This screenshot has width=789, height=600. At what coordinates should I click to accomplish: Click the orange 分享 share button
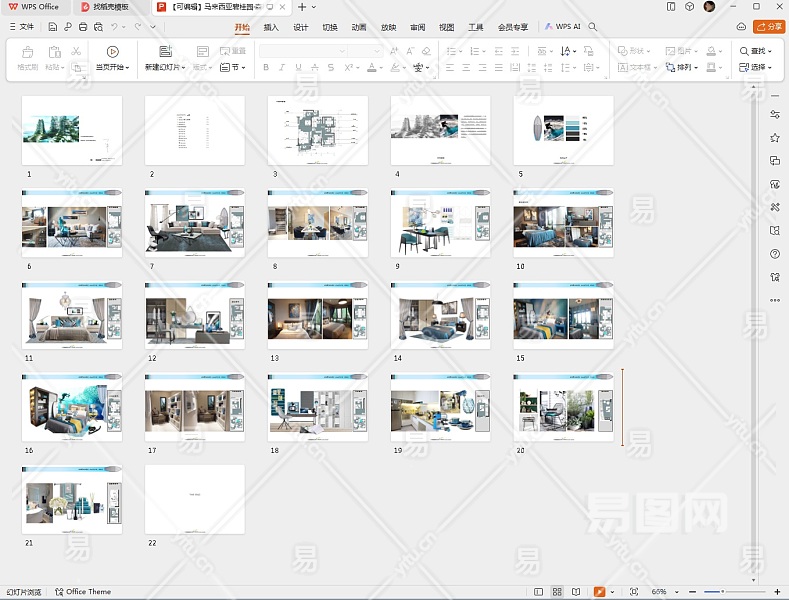coord(769,27)
